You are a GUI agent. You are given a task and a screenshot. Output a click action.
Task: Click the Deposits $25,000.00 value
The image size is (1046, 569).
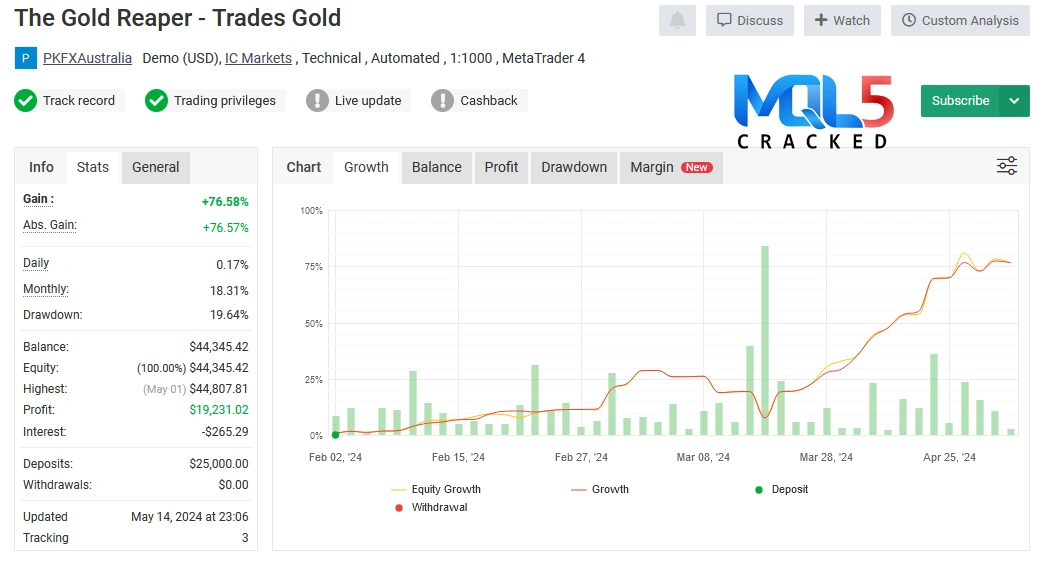point(219,464)
